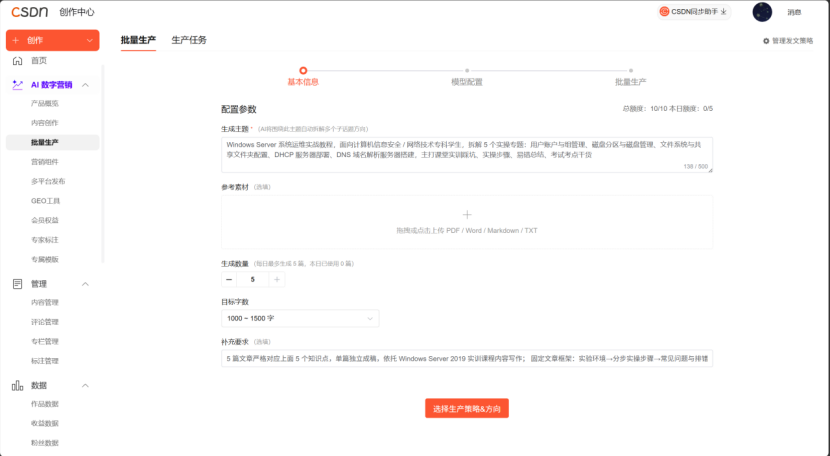This screenshot has height=456, width=830.
Task: Click into the 补充要求 input field
Action: click(467, 359)
